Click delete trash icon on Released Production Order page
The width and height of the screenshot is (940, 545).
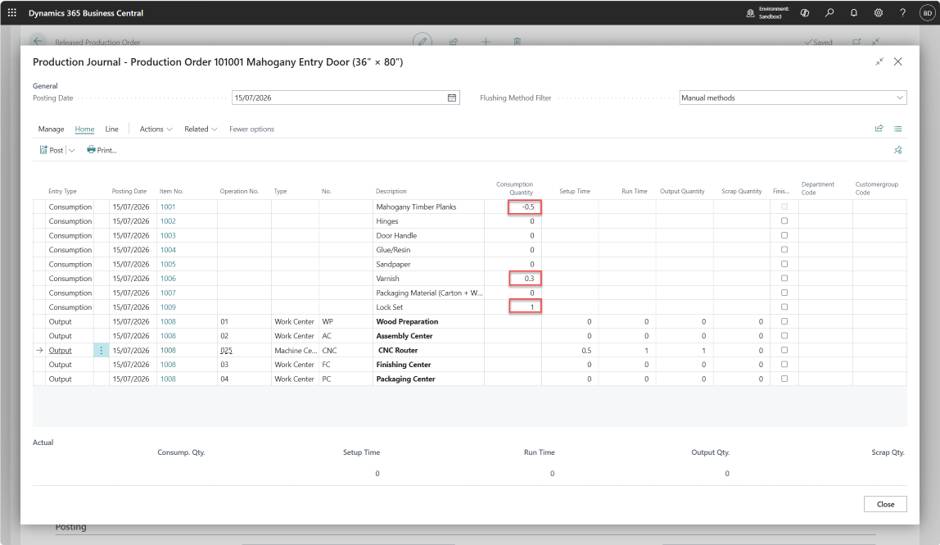pos(517,41)
